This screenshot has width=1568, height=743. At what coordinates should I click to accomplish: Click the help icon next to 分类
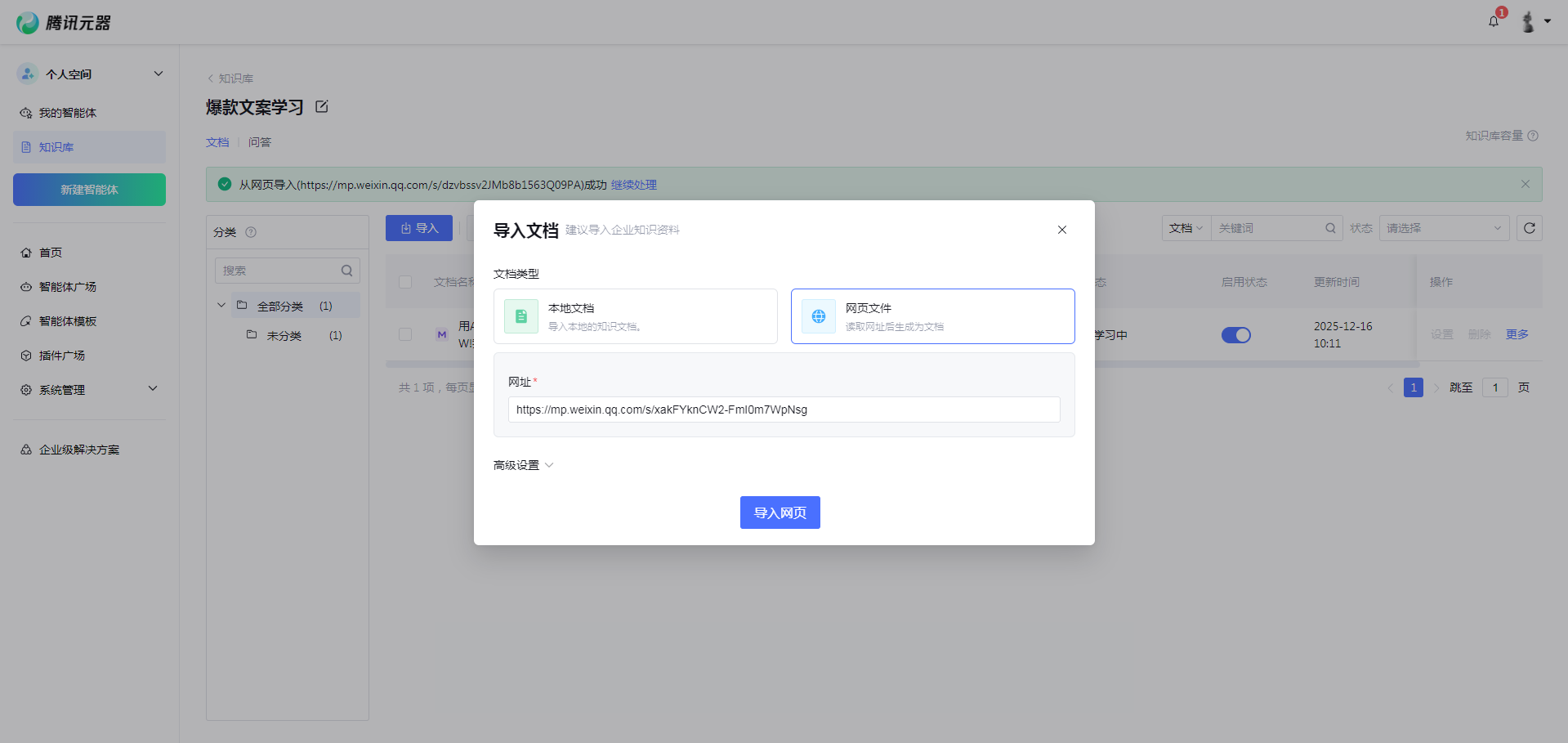pos(251,232)
